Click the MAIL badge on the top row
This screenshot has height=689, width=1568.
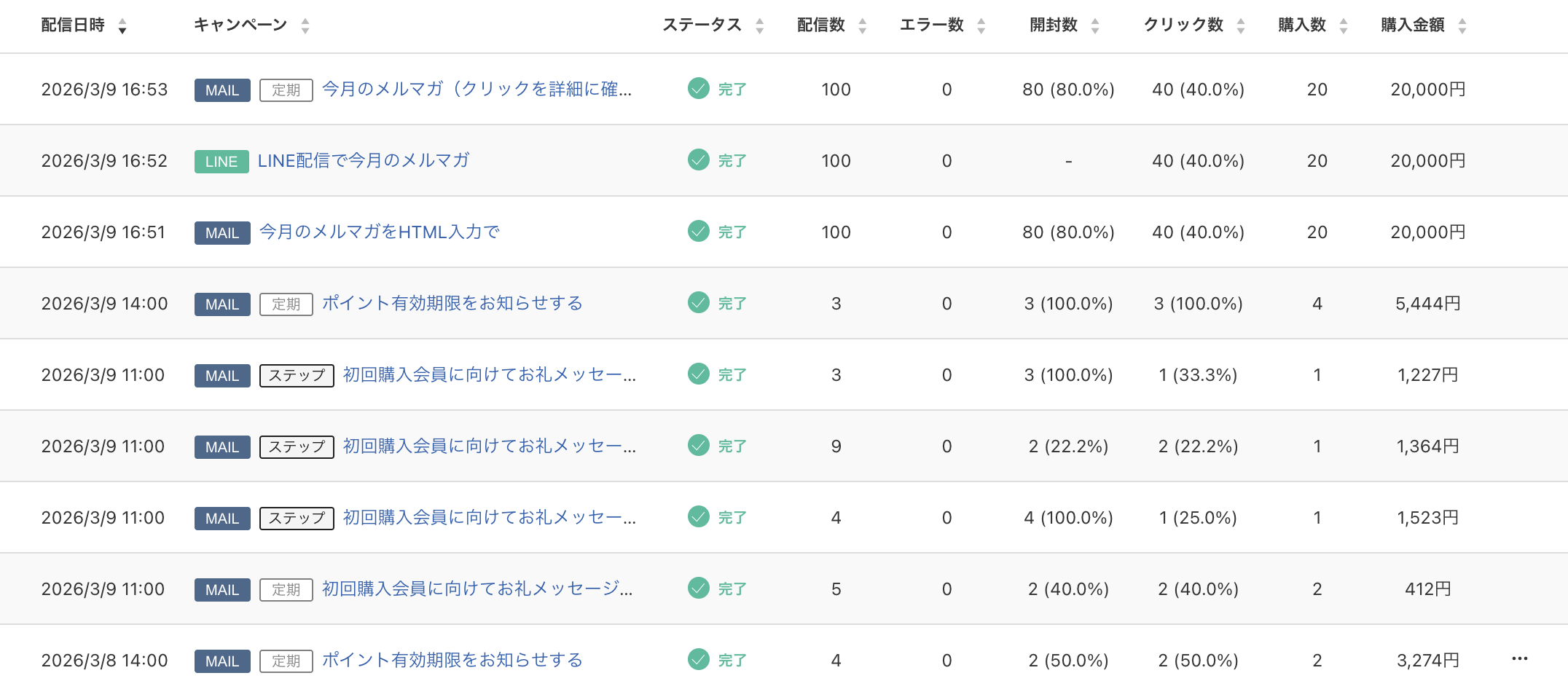pyautogui.click(x=222, y=90)
